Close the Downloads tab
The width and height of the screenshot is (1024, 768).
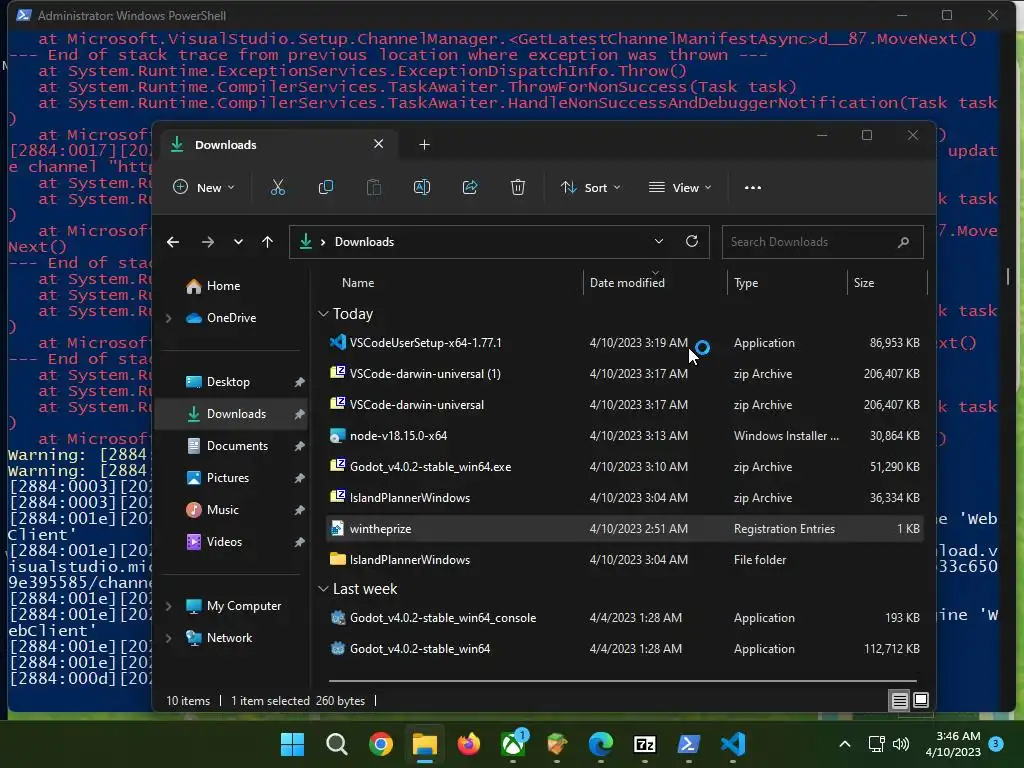(x=378, y=144)
